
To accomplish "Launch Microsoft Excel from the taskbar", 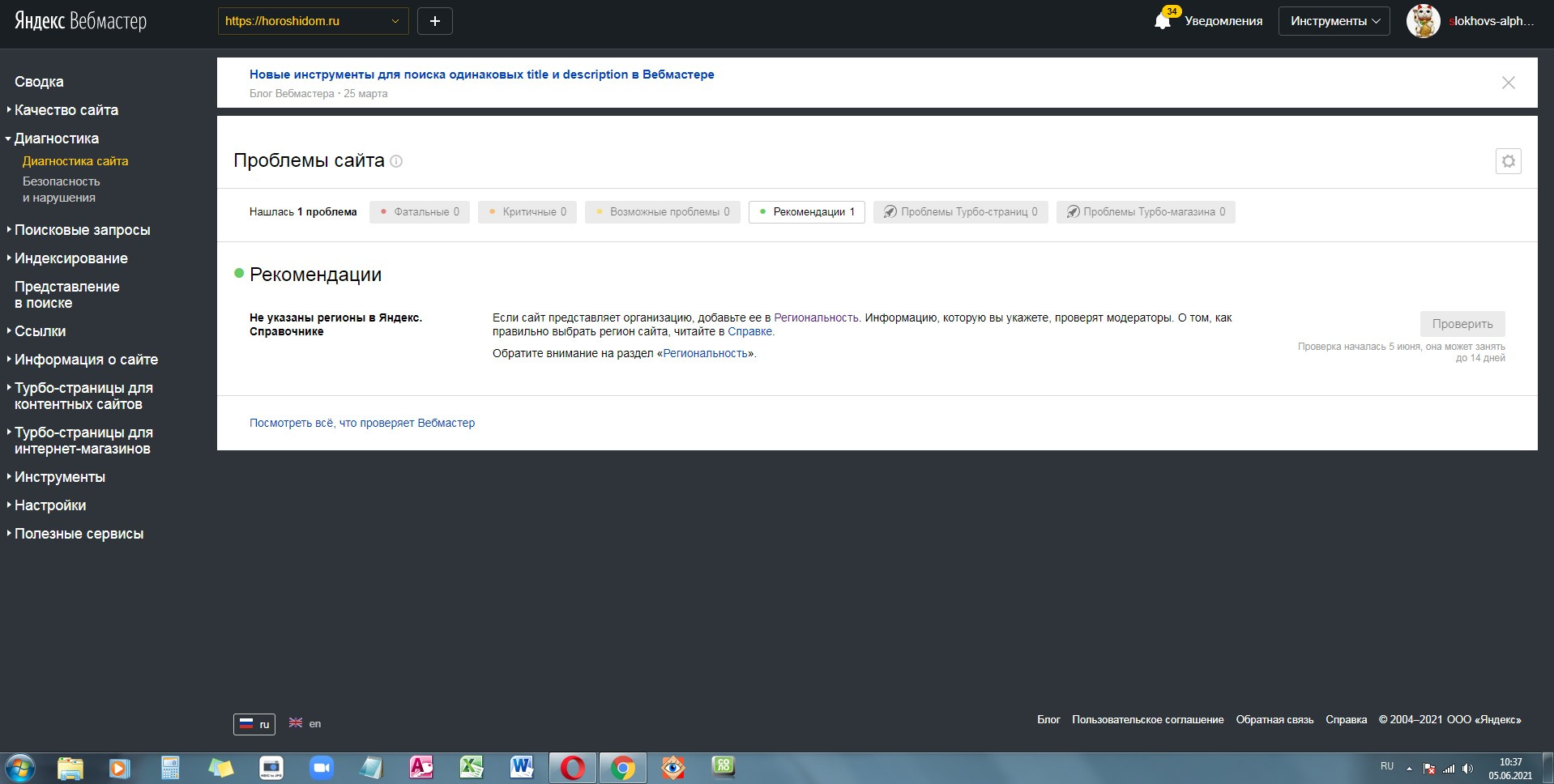I will pyautogui.click(x=472, y=768).
